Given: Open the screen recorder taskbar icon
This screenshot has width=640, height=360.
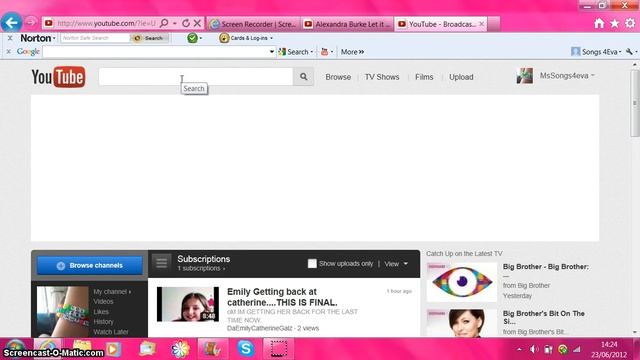Looking at the screenshot, I should 279,349.
